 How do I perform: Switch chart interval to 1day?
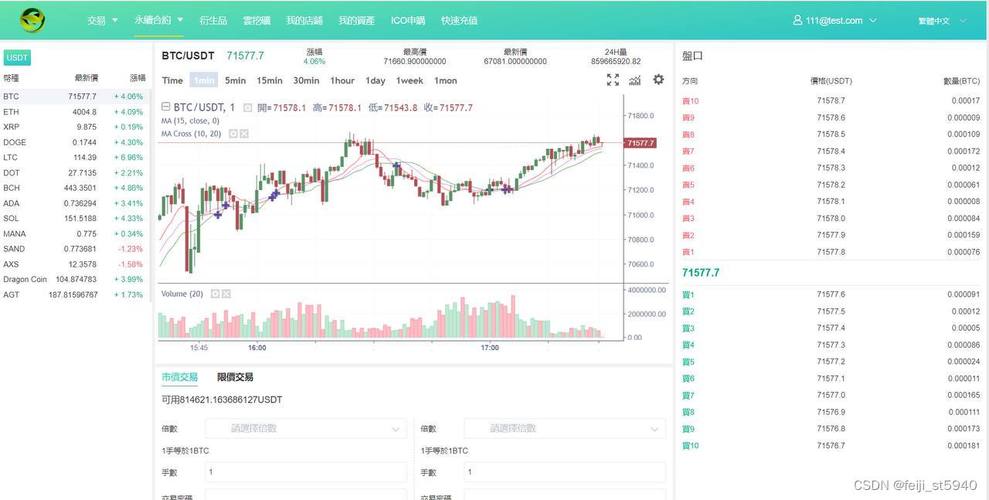tap(375, 80)
